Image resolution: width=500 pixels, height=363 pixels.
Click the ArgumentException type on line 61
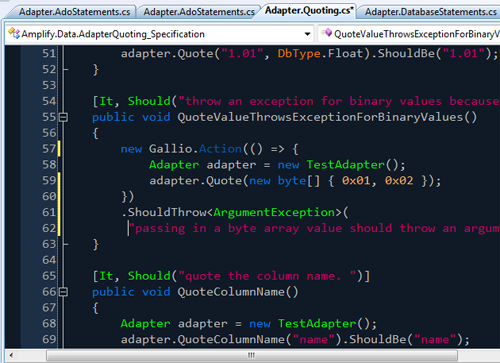(x=274, y=212)
